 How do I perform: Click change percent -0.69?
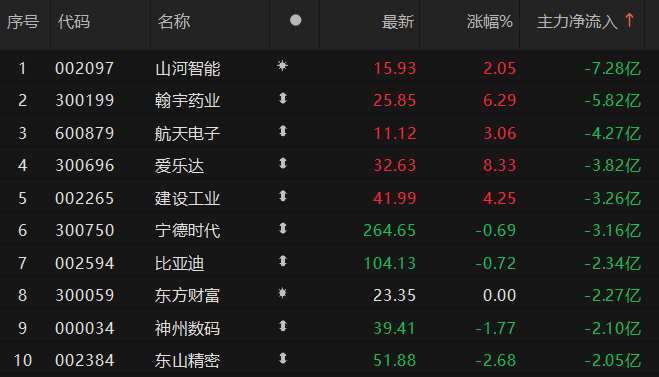(x=496, y=230)
